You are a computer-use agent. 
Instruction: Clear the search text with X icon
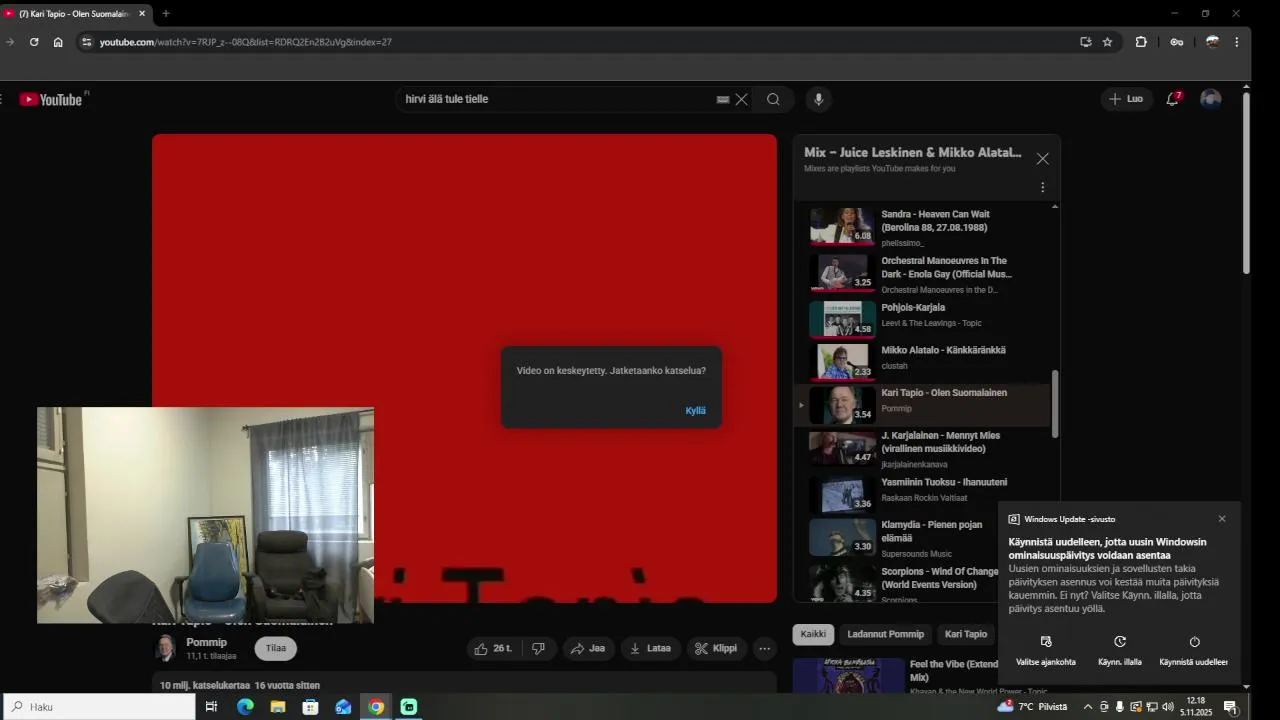coord(741,99)
